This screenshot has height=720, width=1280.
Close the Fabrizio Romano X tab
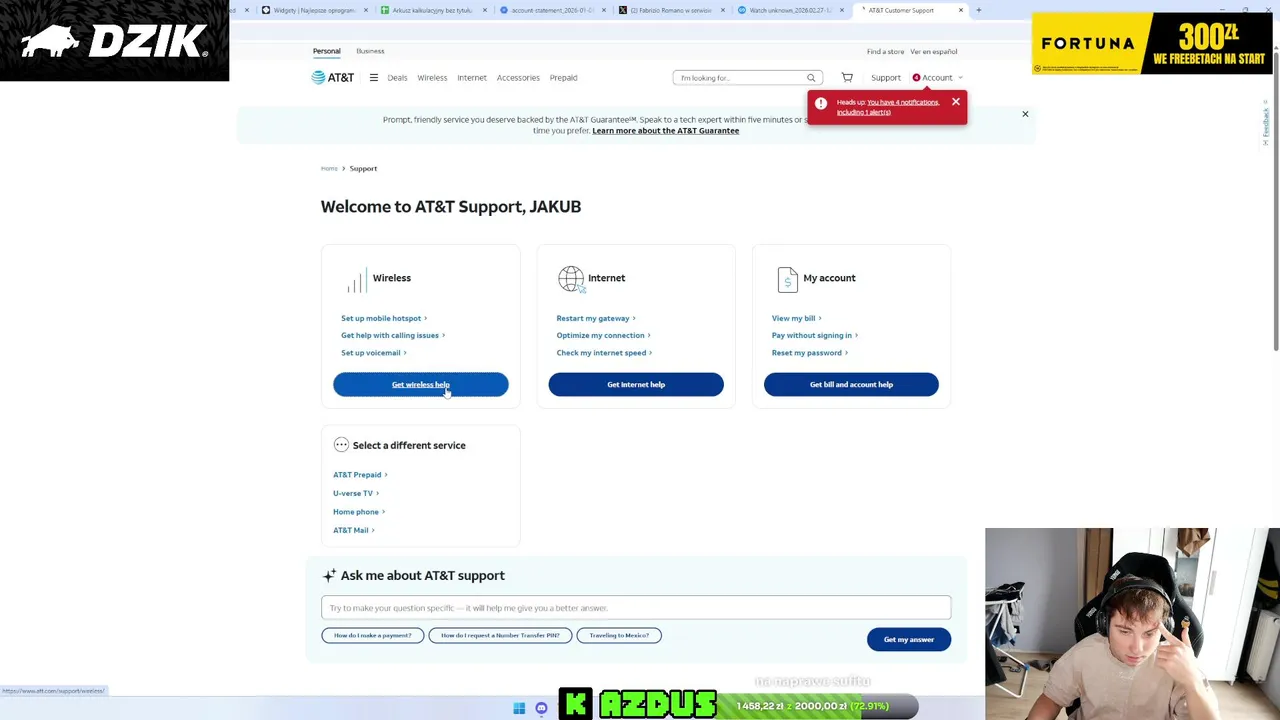[x=722, y=10]
